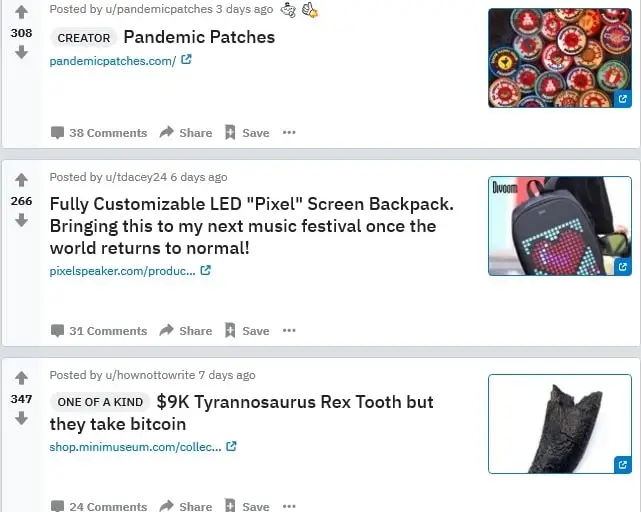
Task: Open 31 Comments on backpack post
Action: (99, 330)
